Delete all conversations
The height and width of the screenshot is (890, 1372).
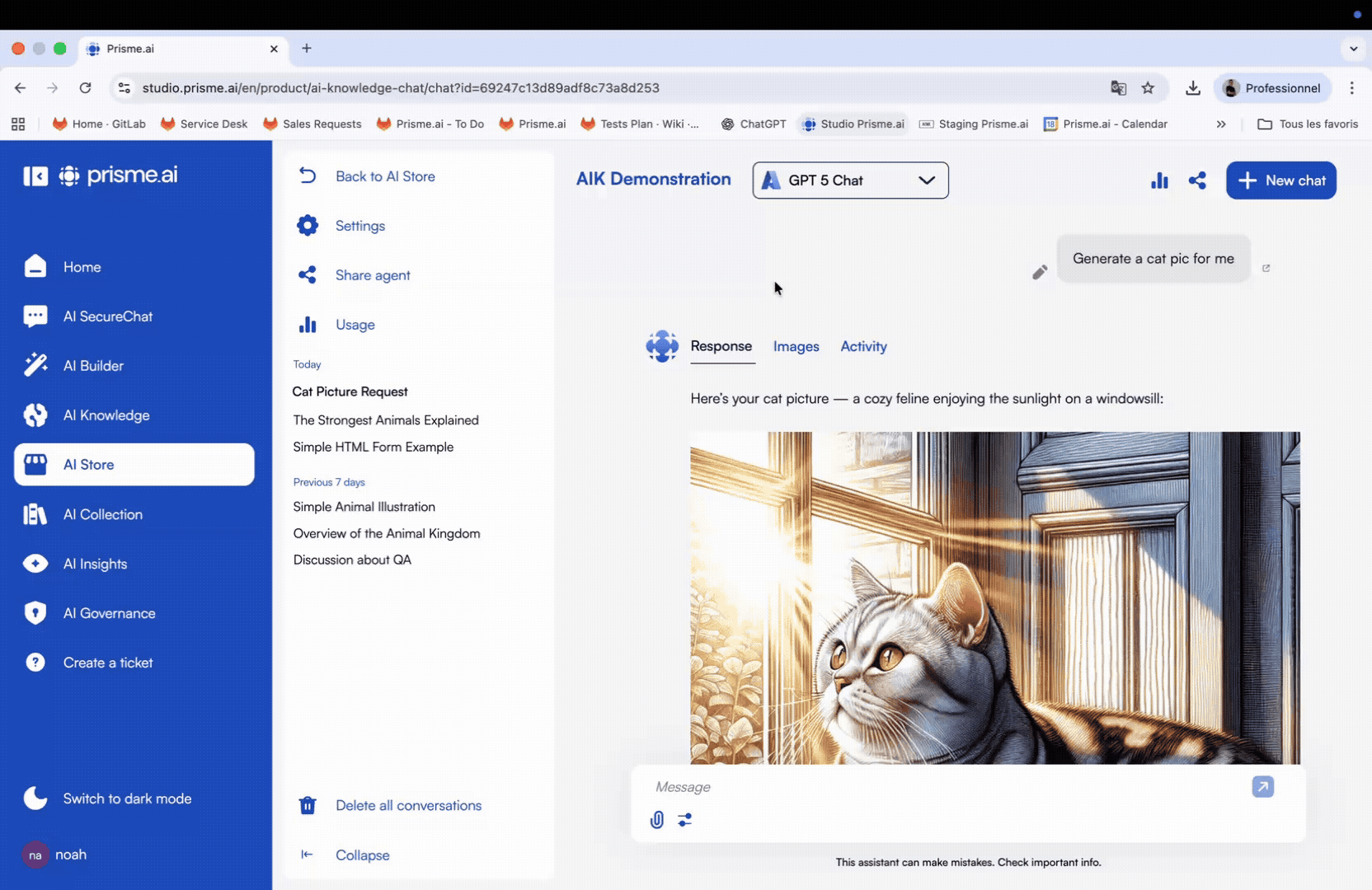click(x=390, y=806)
